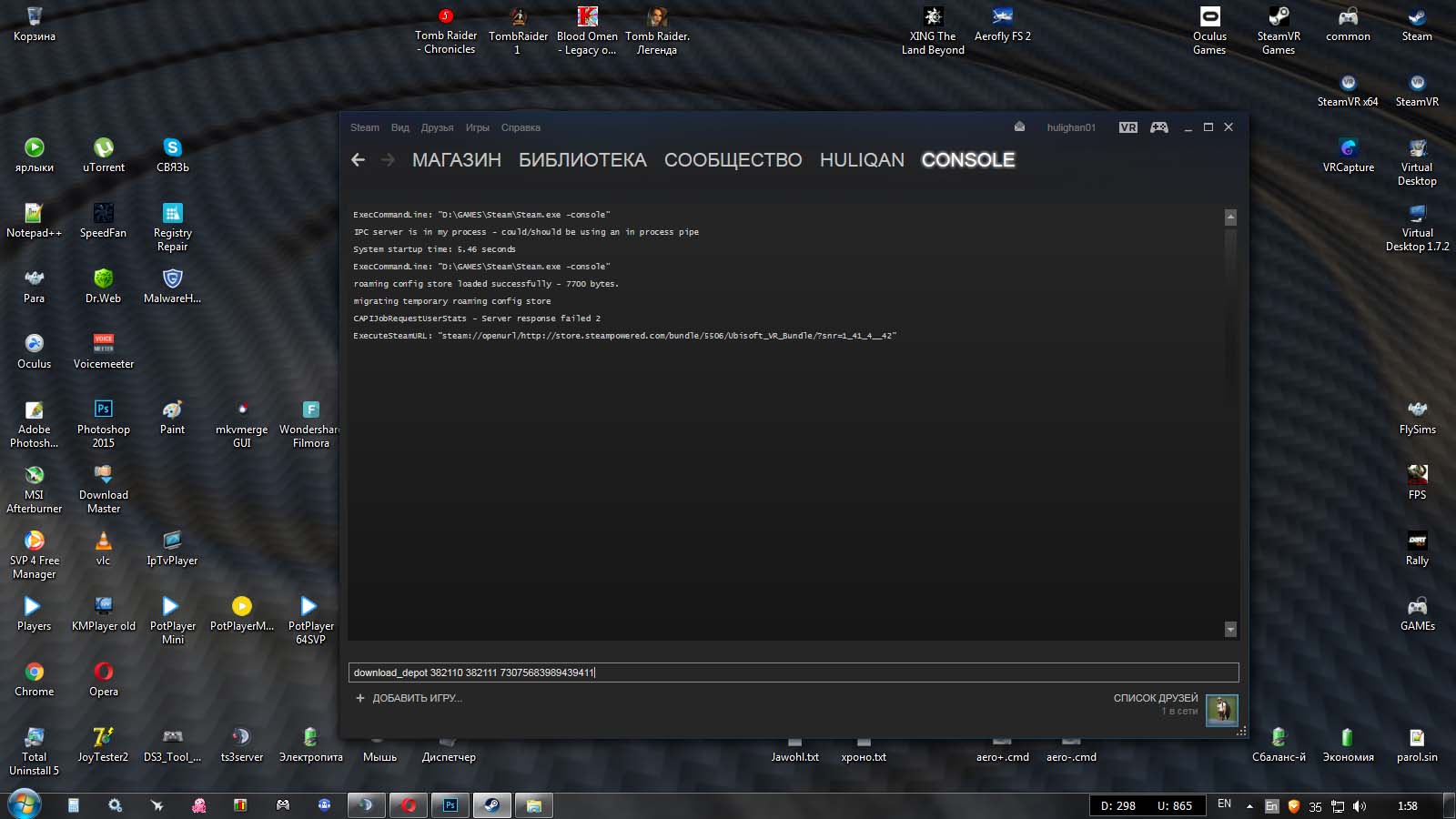Open the Windows Start button
1456x819 pixels.
(25, 804)
